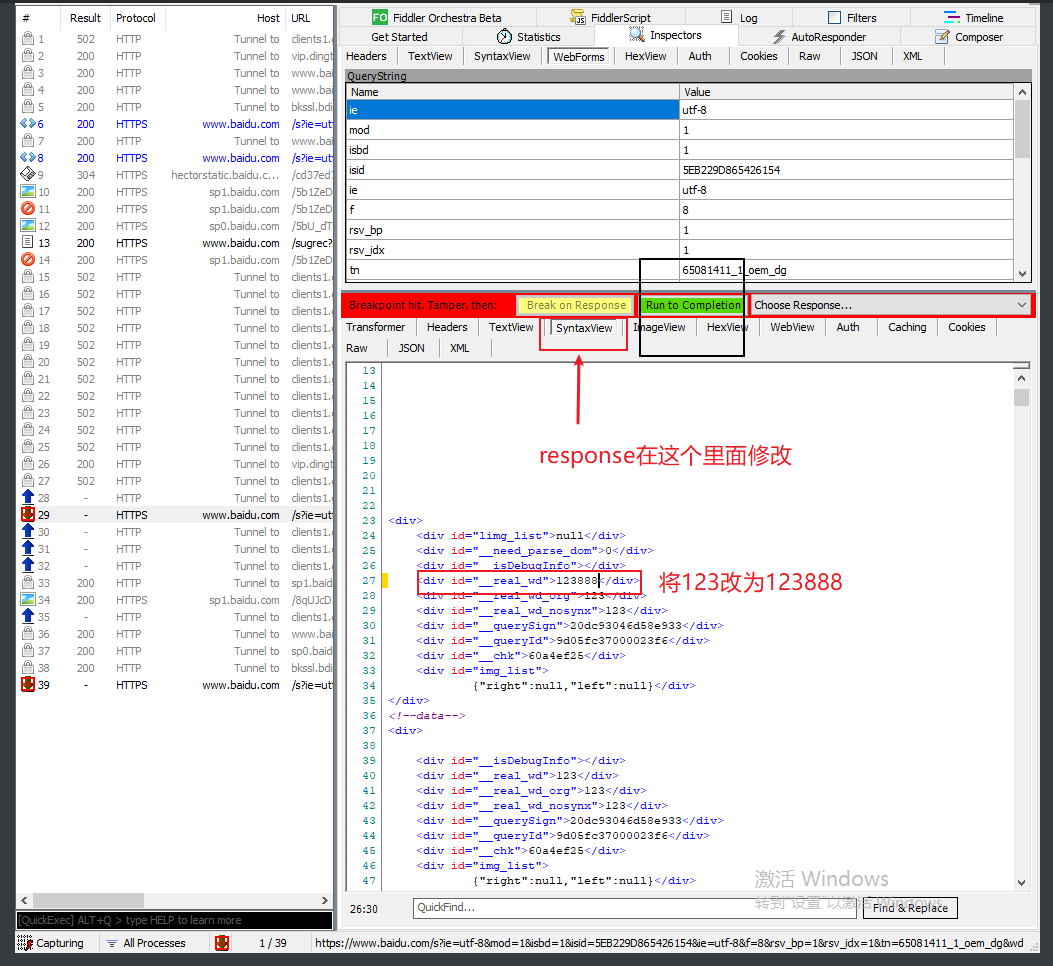Click the Find & Replace button

click(910, 908)
